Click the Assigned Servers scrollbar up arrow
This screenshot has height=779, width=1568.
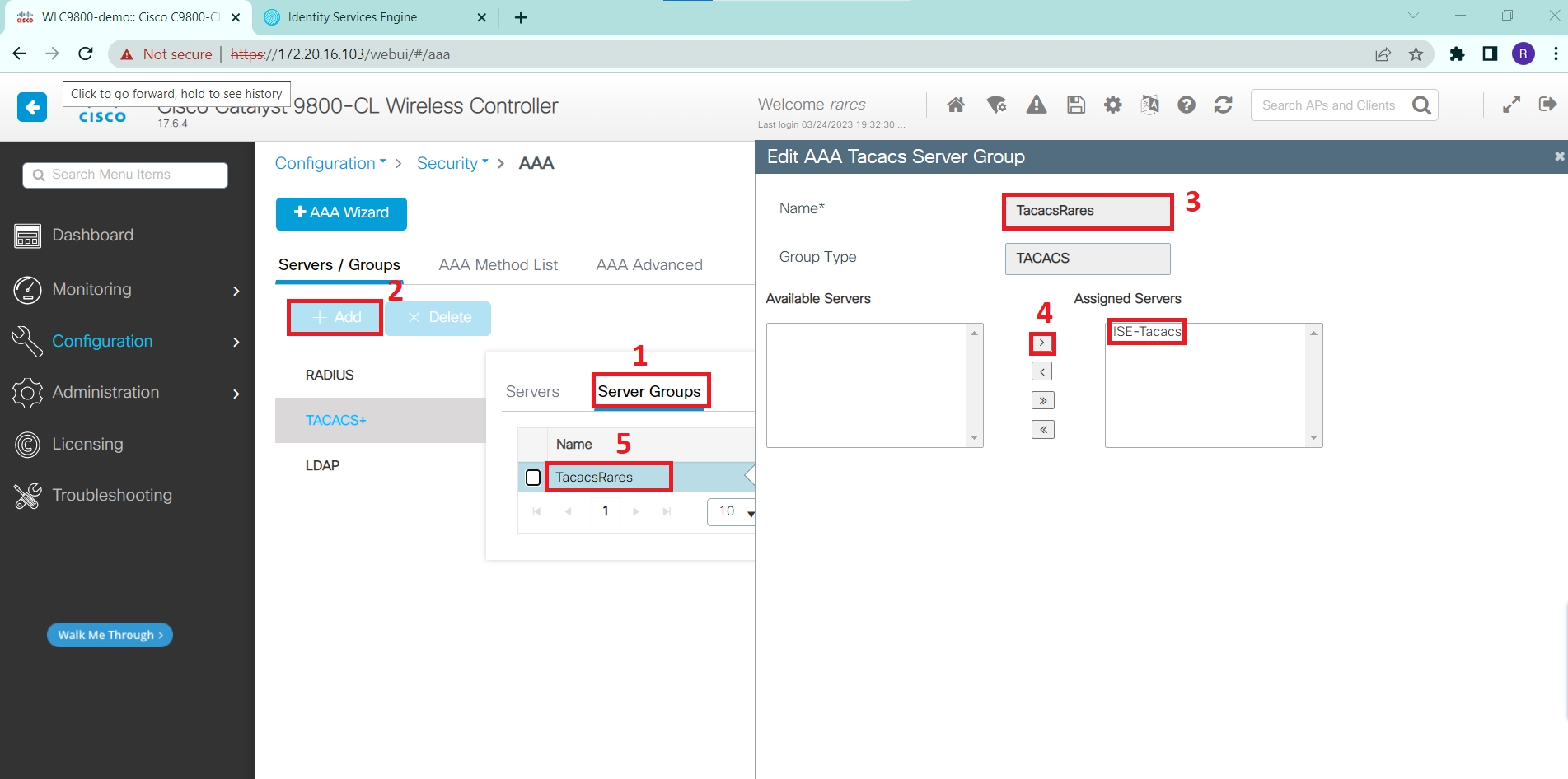point(1314,333)
